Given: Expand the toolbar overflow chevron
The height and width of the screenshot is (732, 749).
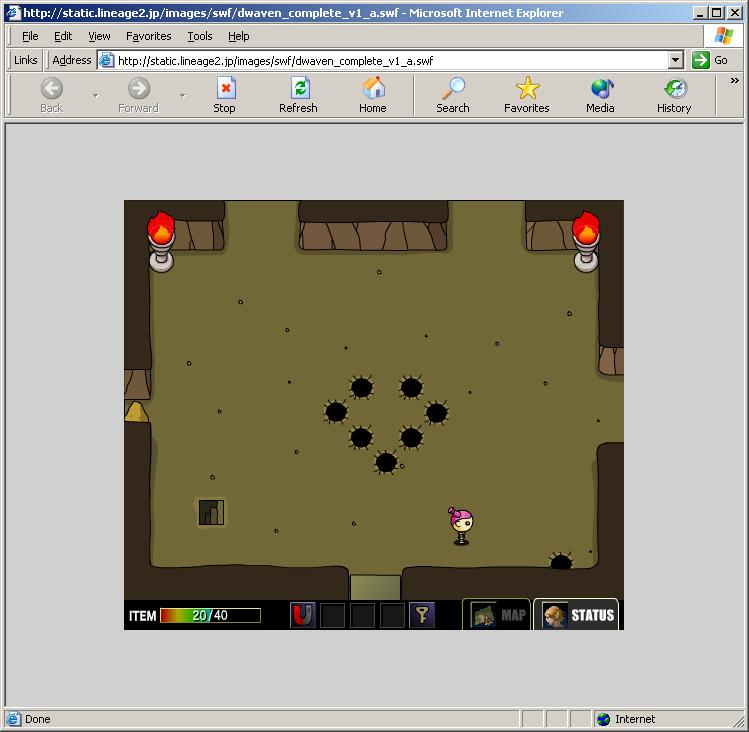Looking at the screenshot, I should click(735, 81).
